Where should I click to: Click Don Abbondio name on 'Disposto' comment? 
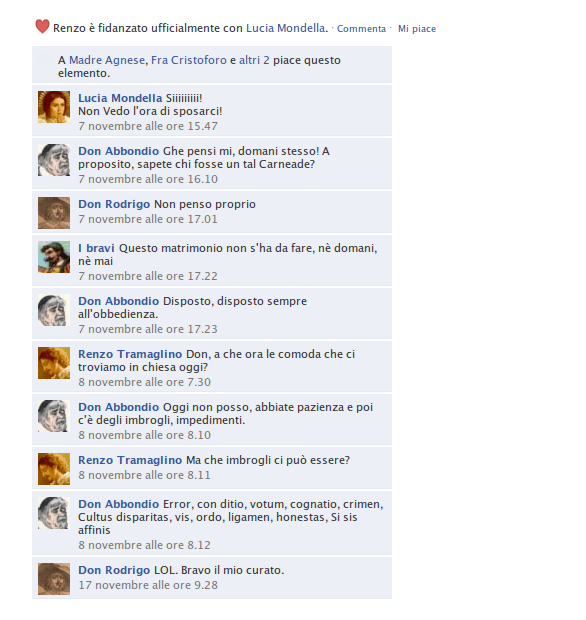(x=118, y=301)
